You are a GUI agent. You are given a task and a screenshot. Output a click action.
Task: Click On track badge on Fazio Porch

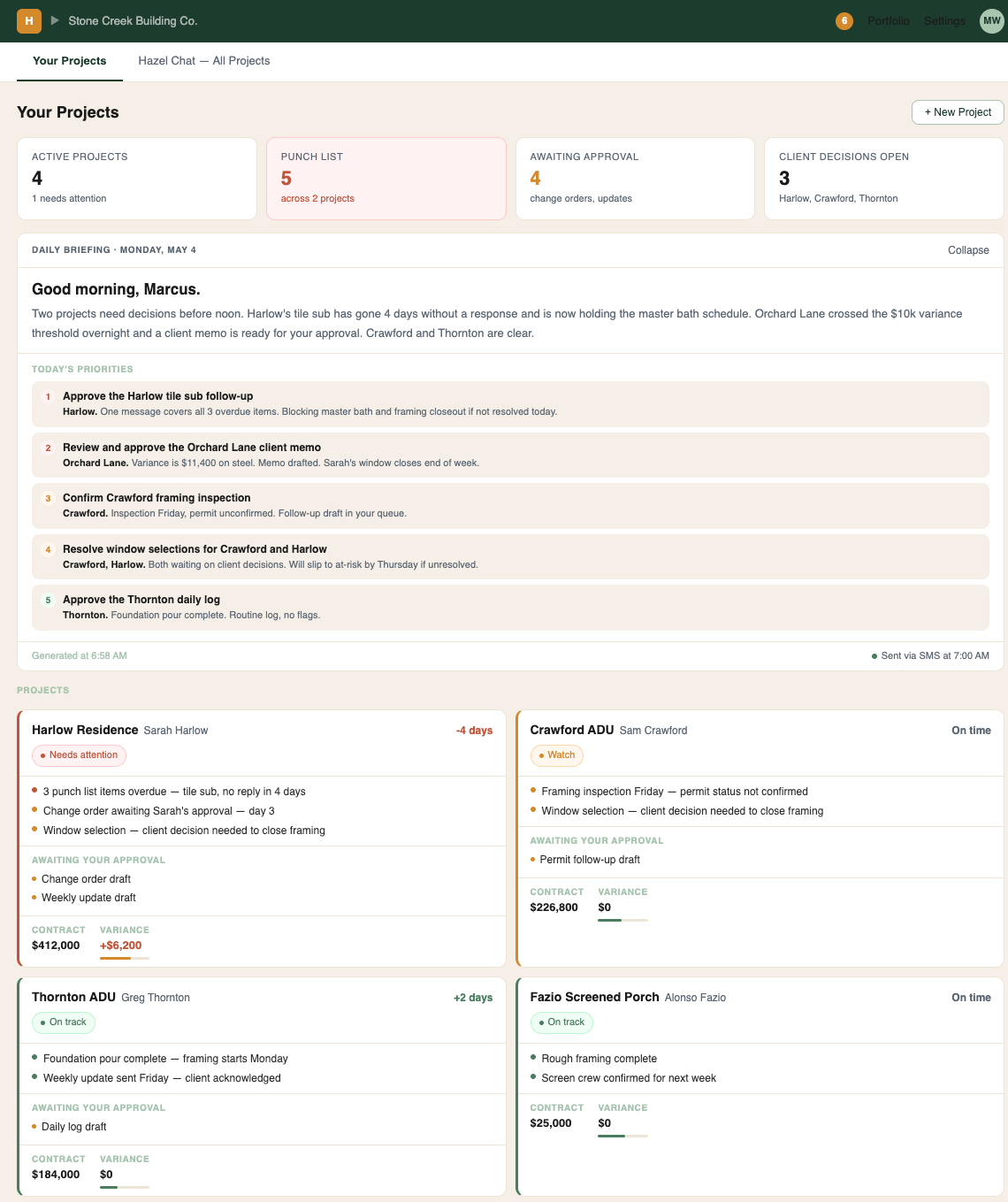(x=561, y=1022)
